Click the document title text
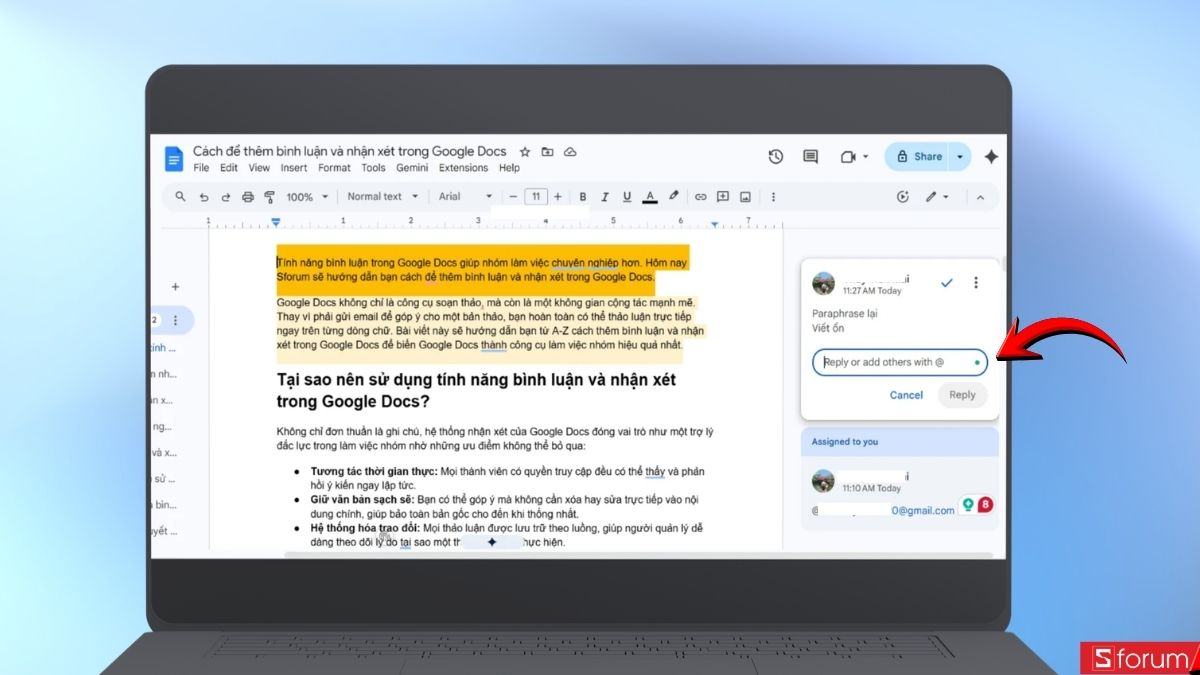This screenshot has width=1200, height=675. 349,151
